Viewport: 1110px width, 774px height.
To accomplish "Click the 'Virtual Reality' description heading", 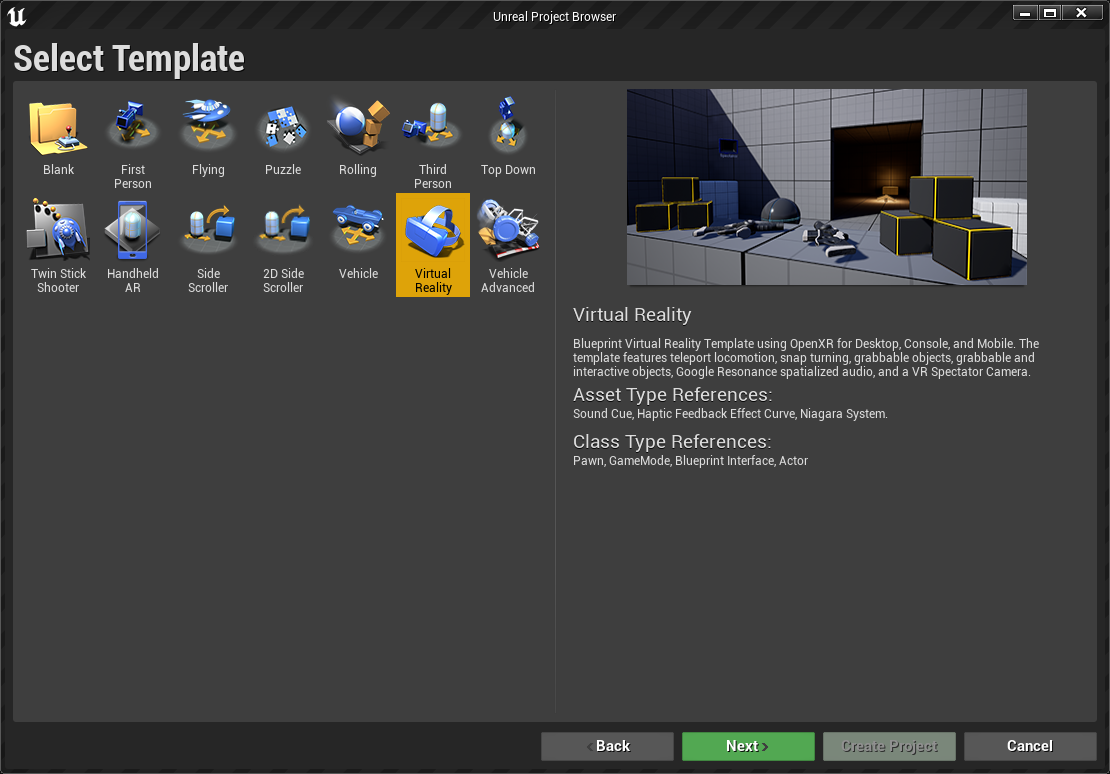I will tap(631, 315).
